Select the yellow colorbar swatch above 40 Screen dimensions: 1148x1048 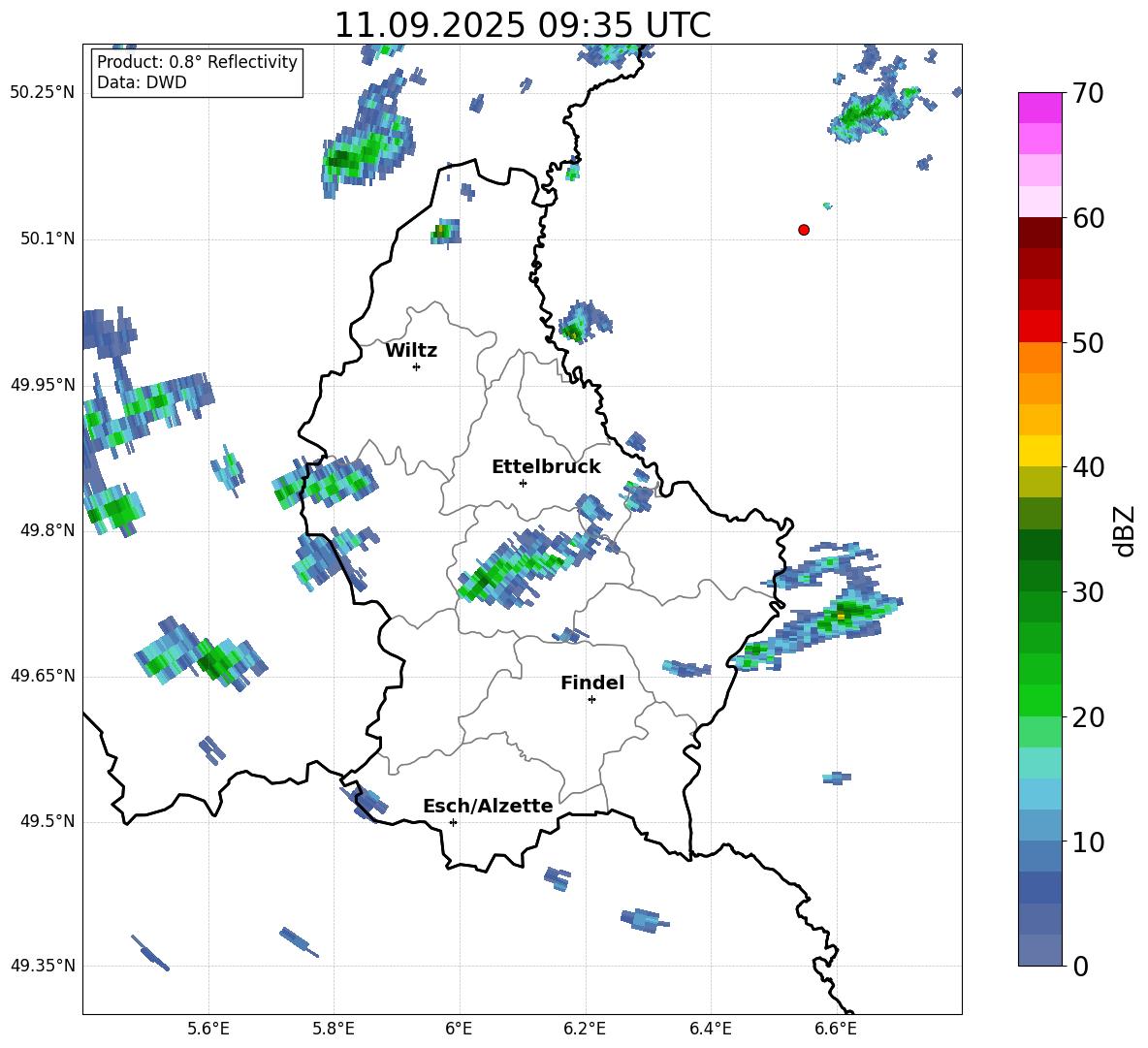(x=1040, y=451)
